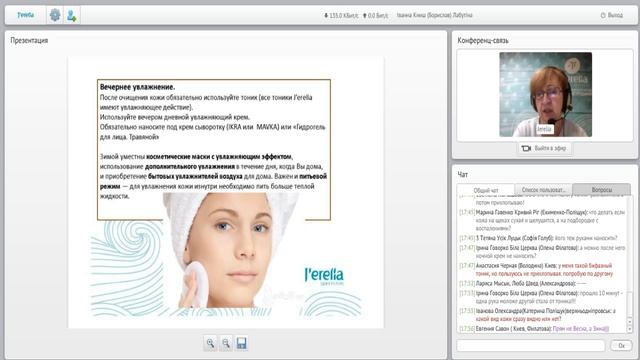The width and height of the screenshot is (640, 360).
Task: Click the Чат panel title
Action: [x=462, y=174]
